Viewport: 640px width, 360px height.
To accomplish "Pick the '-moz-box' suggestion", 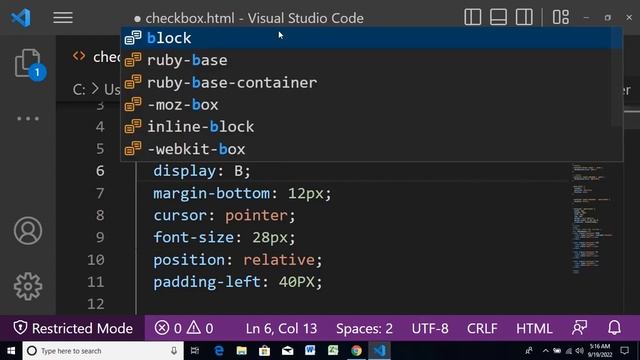I will point(371,104).
